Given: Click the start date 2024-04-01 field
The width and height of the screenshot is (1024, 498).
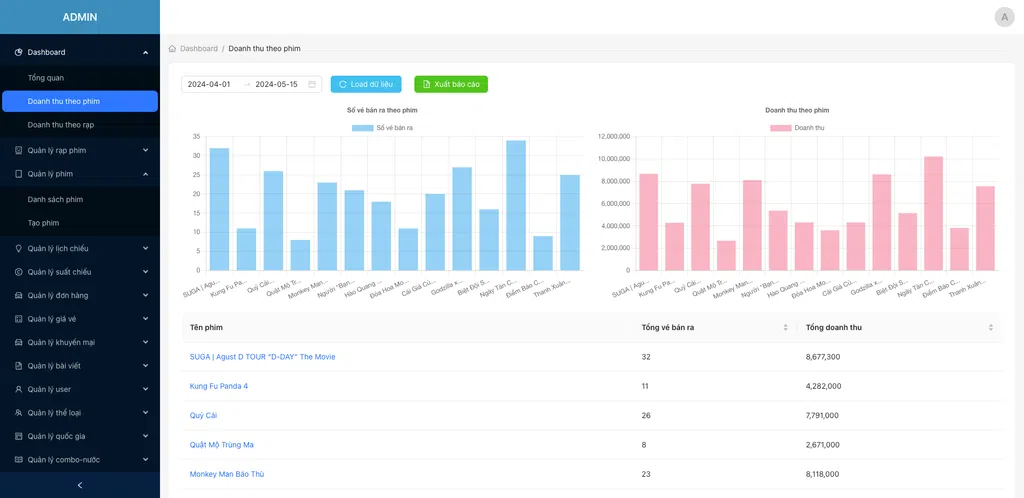Looking at the screenshot, I should 209,84.
